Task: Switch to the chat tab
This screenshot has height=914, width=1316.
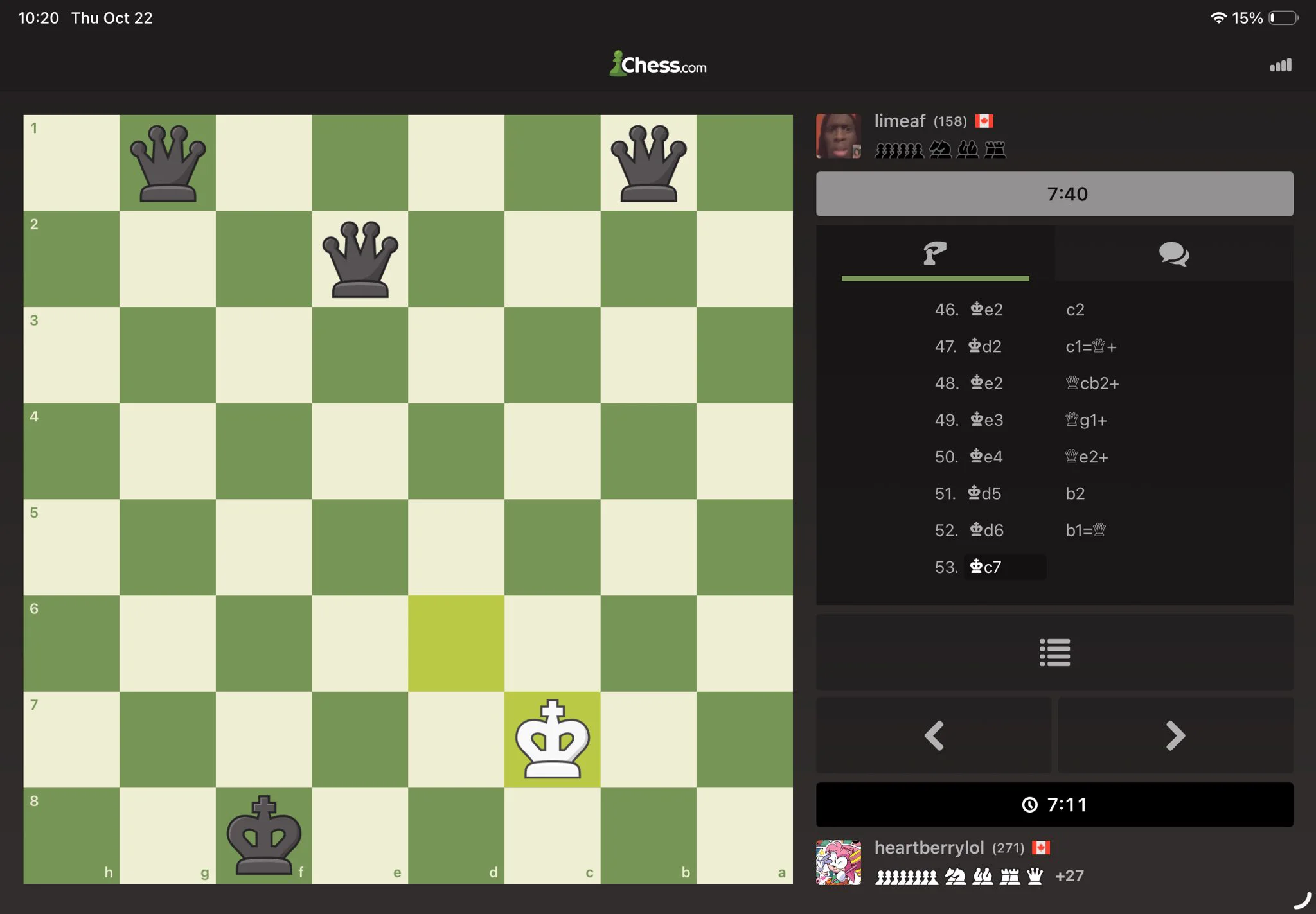Action: (1174, 253)
